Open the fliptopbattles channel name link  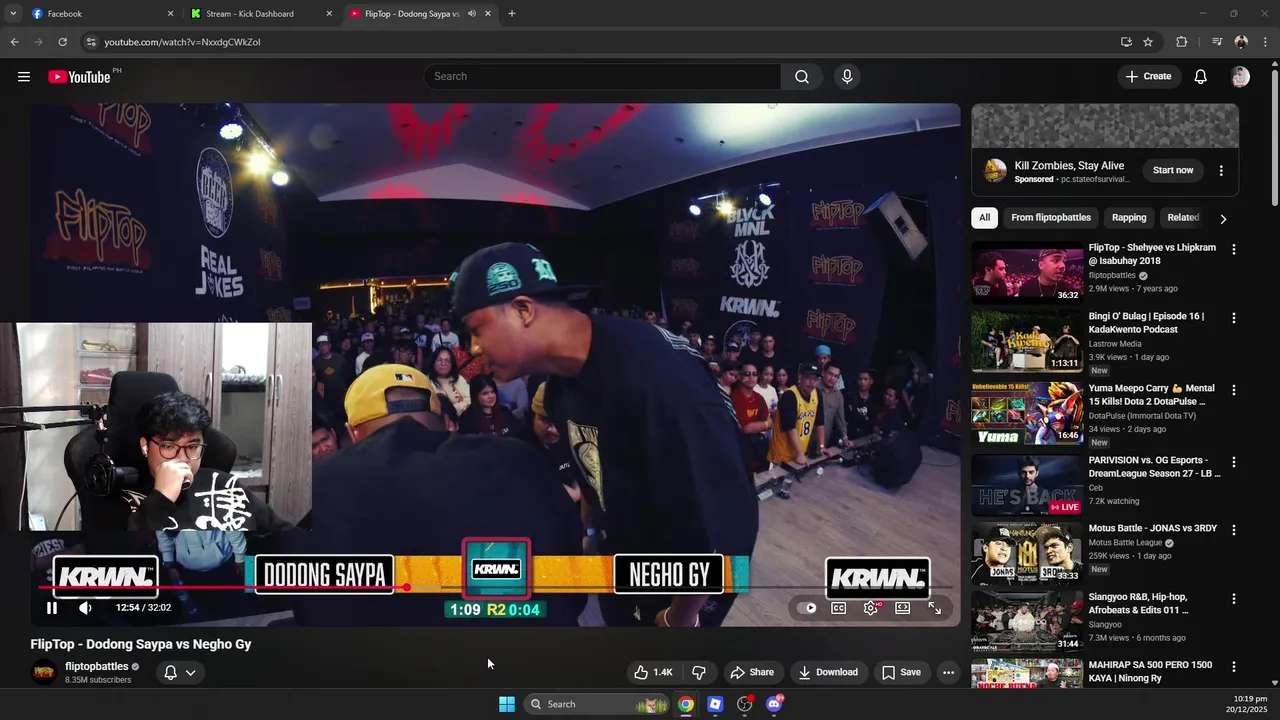[97, 666]
